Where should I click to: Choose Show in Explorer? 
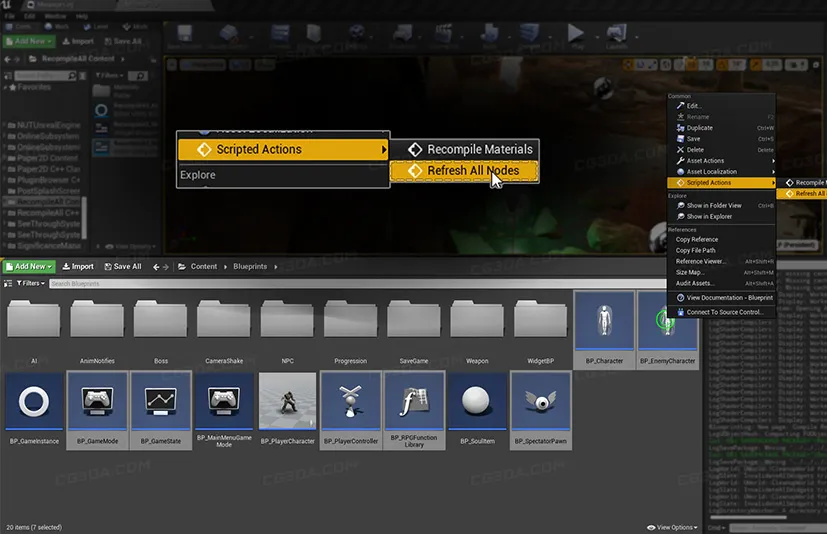tap(722, 216)
